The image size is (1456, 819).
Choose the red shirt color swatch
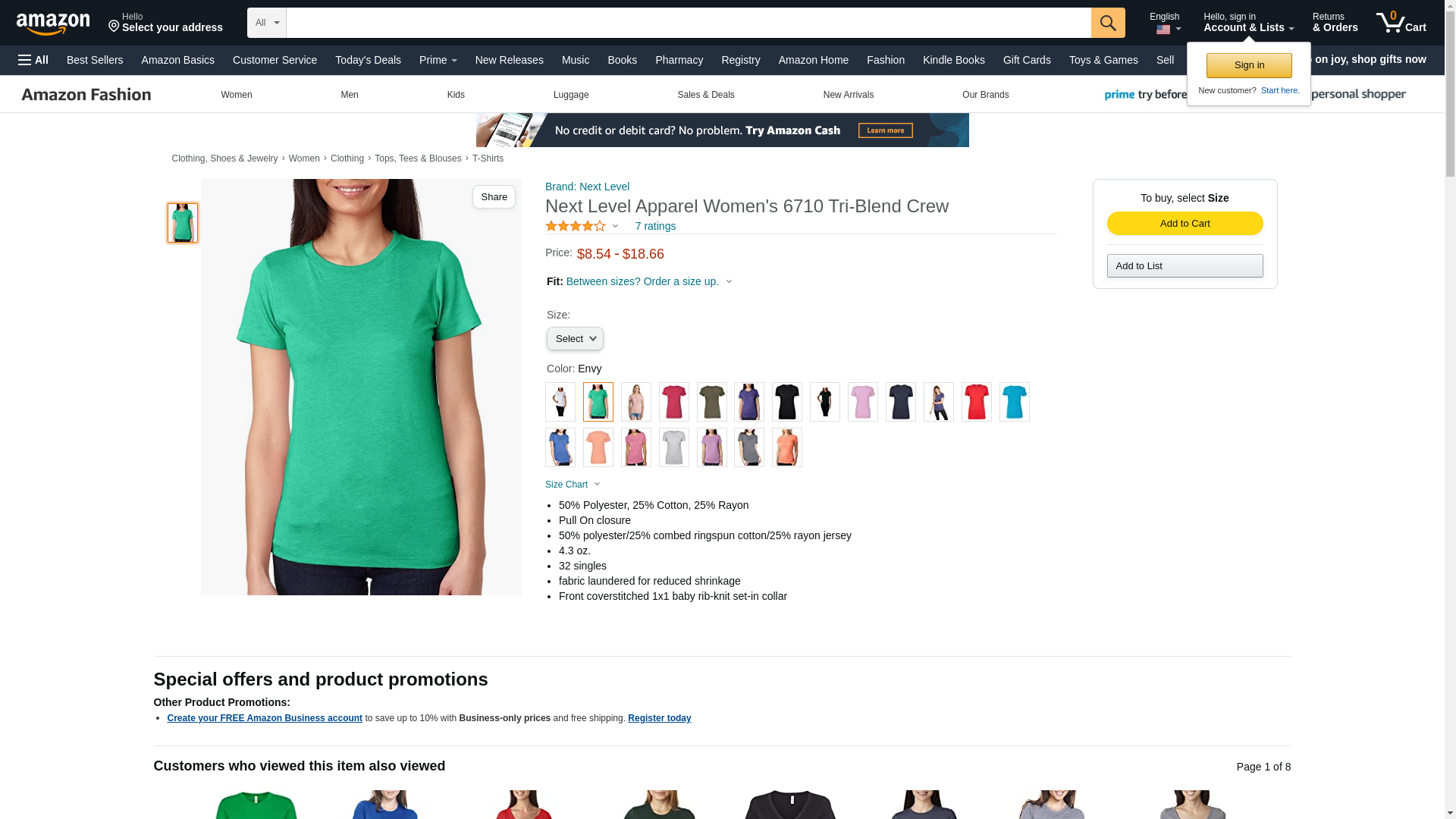(x=976, y=402)
